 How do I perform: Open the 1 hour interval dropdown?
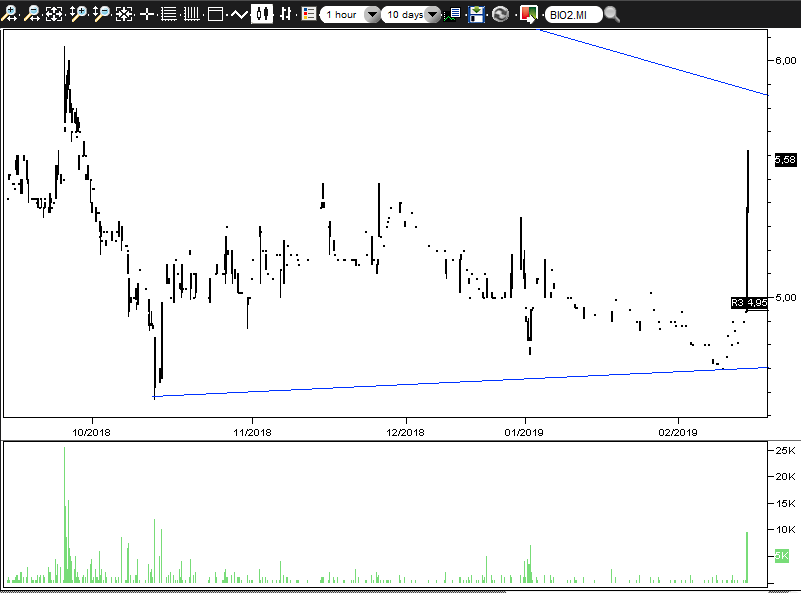[350, 14]
